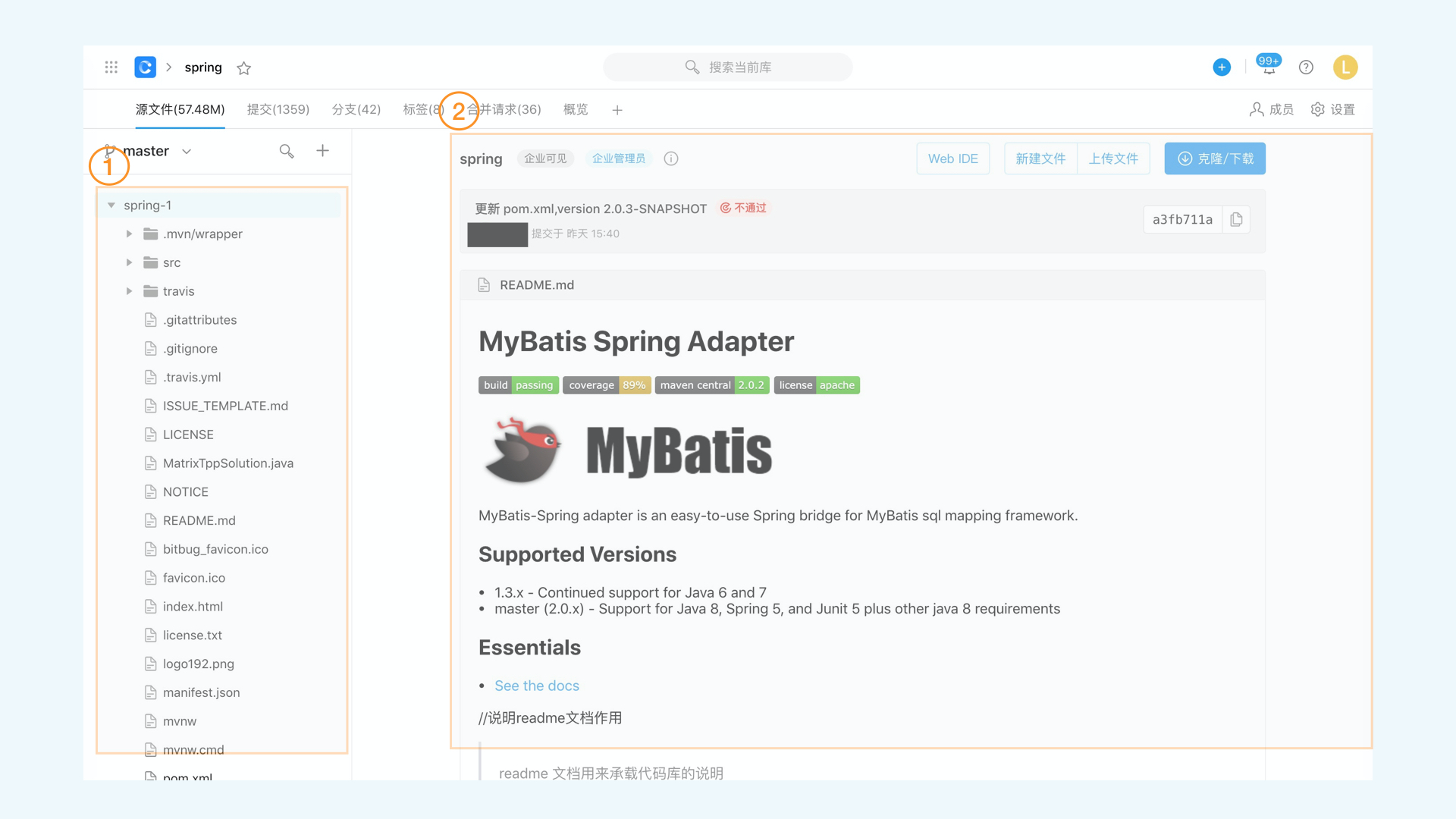
Task: Open README.md in file tree
Action: [x=199, y=520]
